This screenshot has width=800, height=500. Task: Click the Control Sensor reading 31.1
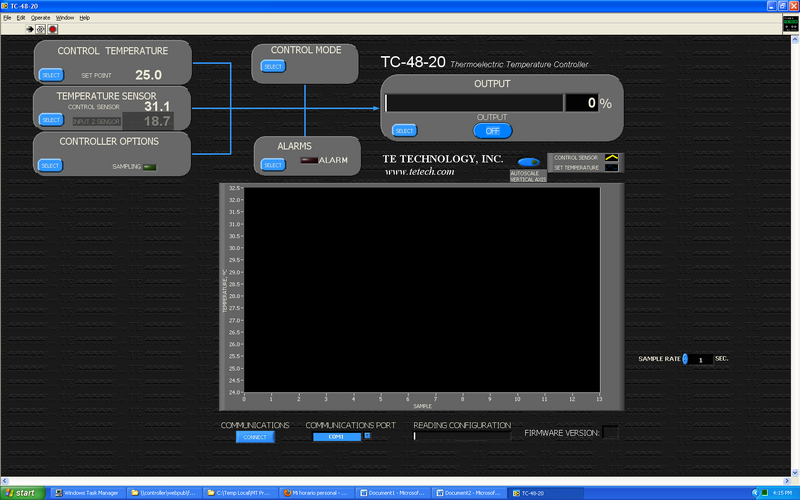[157, 106]
